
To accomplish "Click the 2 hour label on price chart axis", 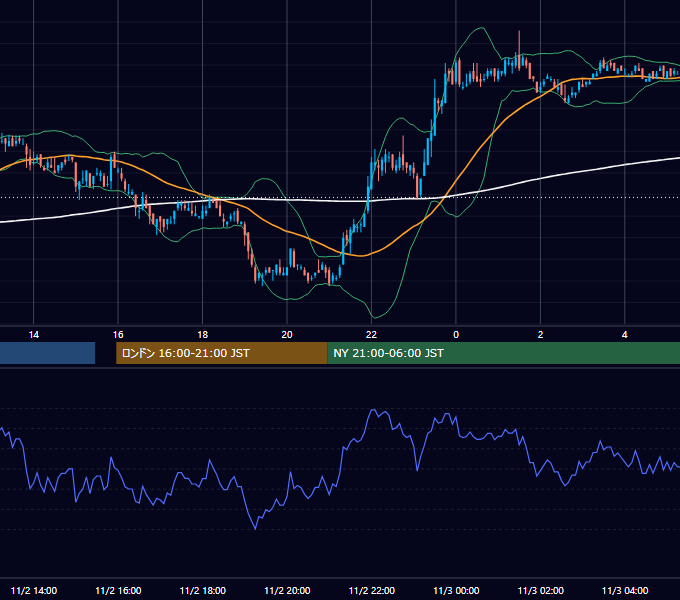I will point(540,335).
